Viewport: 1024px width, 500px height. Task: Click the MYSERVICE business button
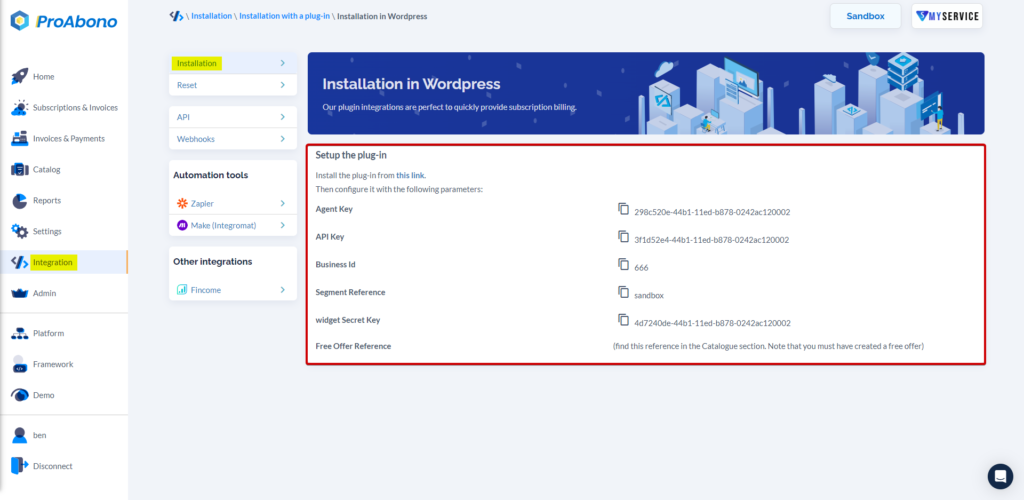947,16
